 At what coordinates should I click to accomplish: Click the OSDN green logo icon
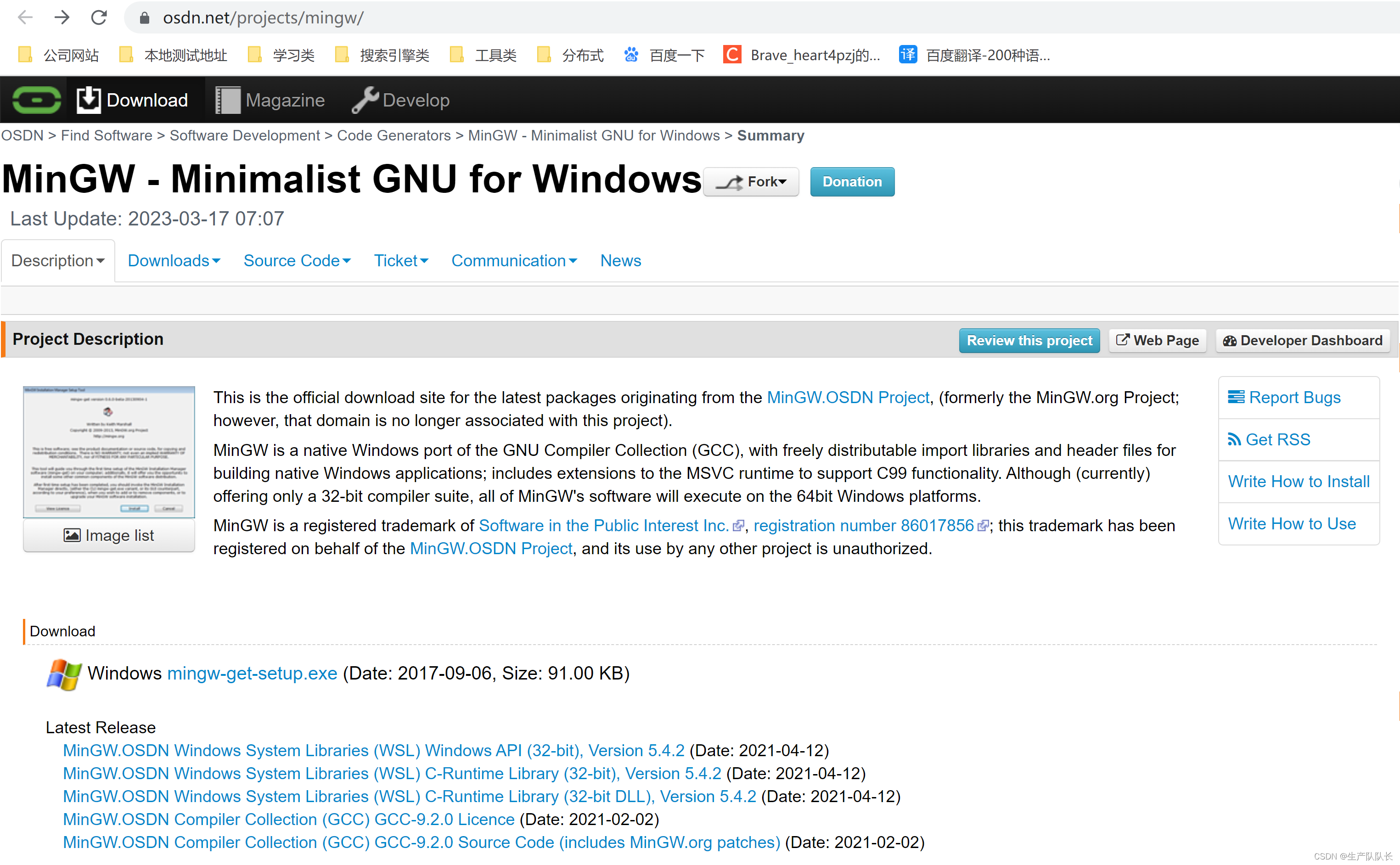[x=37, y=100]
